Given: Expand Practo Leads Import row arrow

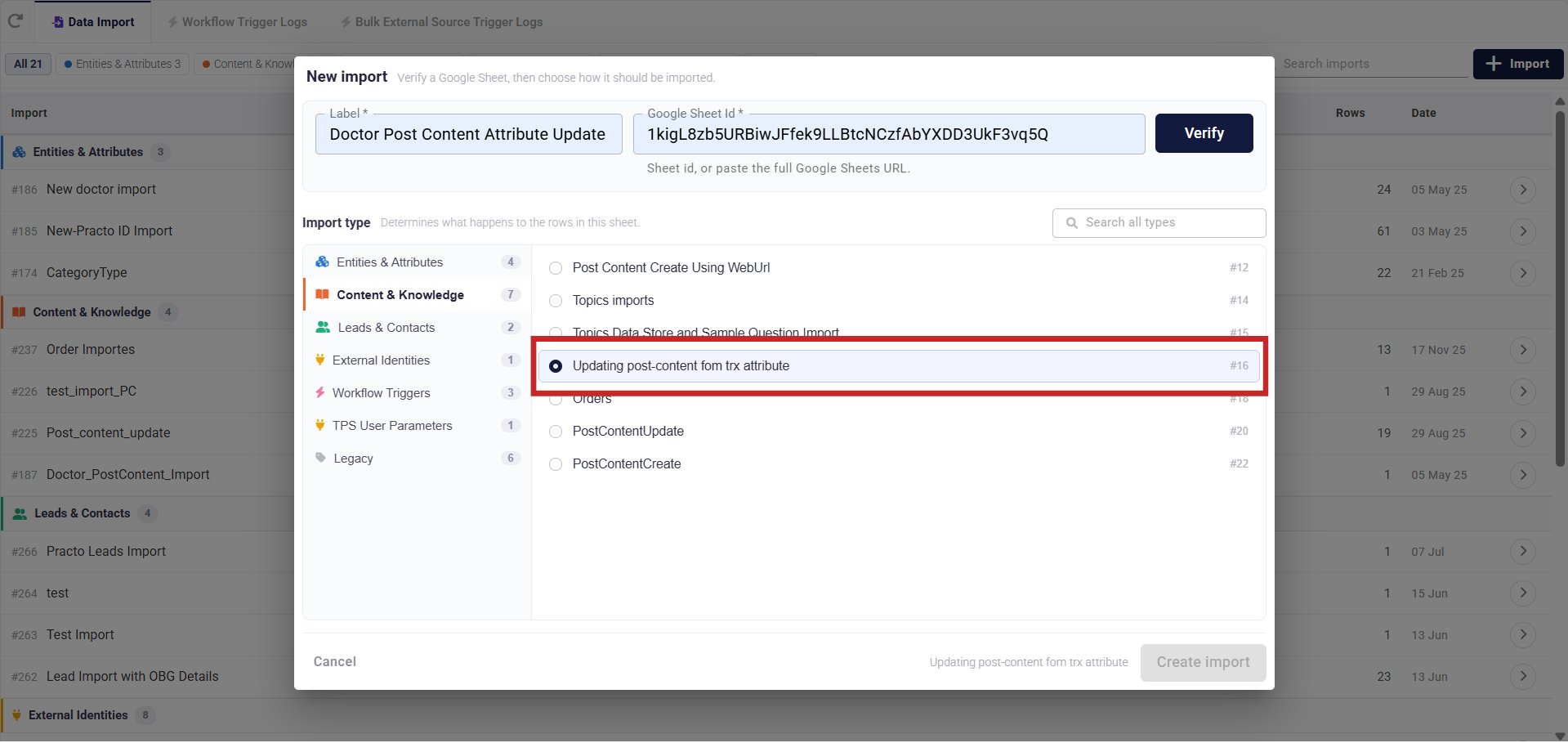Looking at the screenshot, I should [x=1523, y=552].
